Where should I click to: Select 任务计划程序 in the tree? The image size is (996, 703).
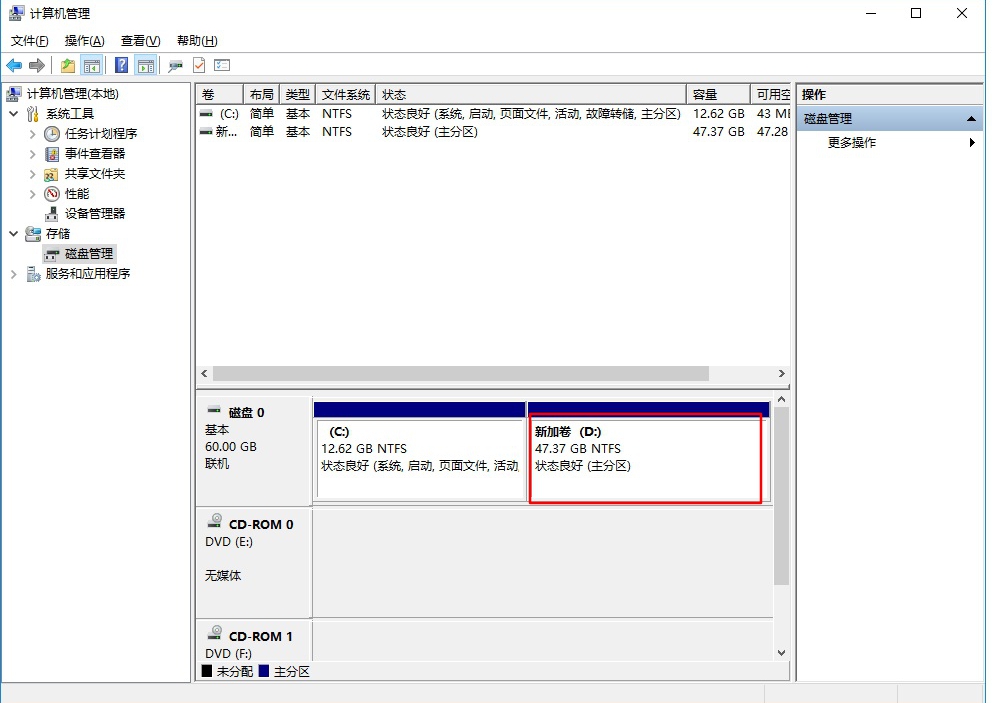click(101, 134)
